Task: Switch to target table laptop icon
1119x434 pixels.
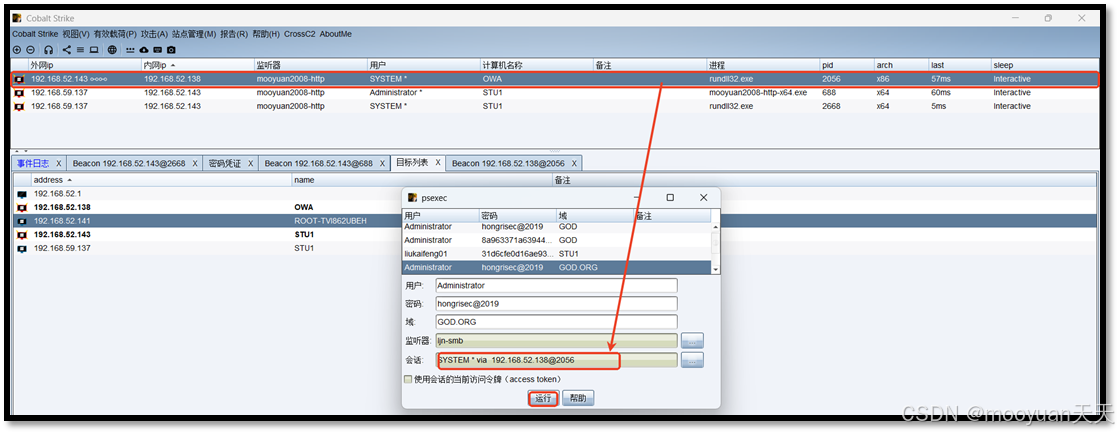Action: tap(93, 50)
